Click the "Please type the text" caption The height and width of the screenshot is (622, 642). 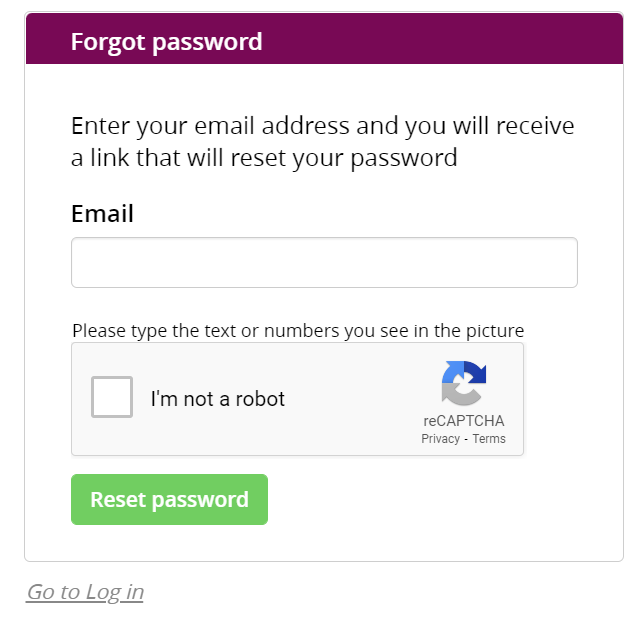click(x=298, y=331)
